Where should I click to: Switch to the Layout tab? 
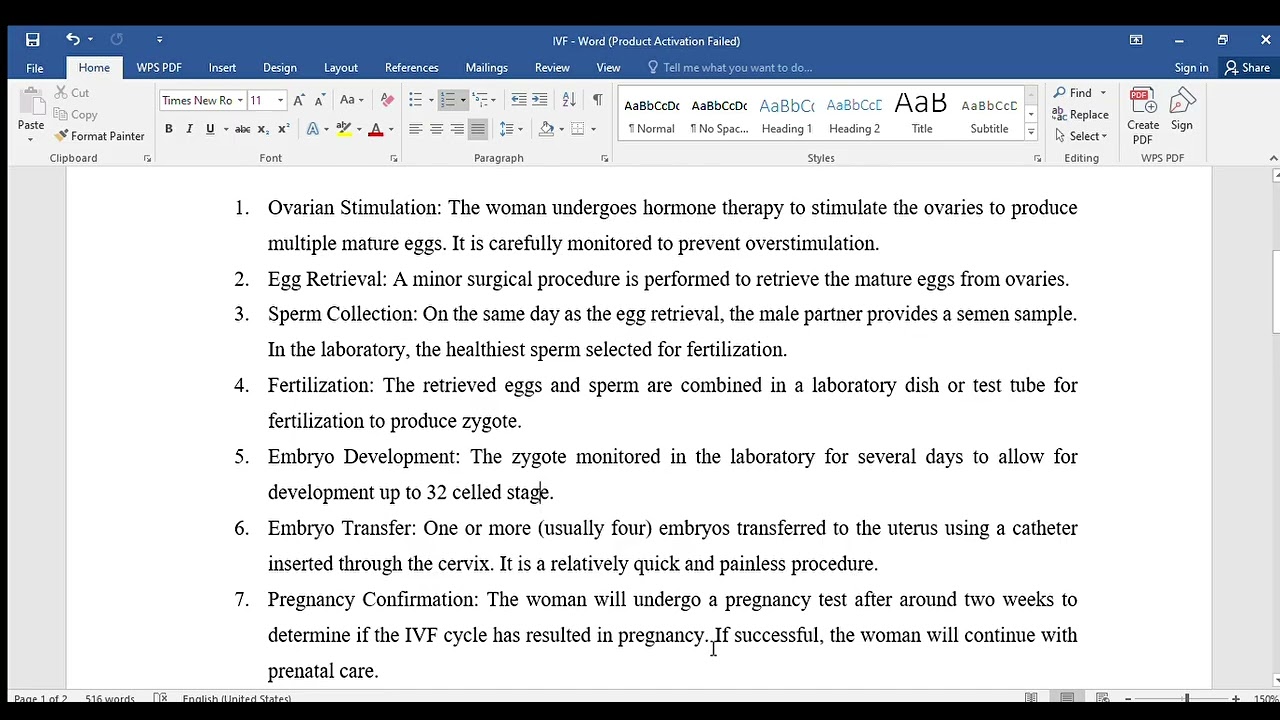(340, 68)
